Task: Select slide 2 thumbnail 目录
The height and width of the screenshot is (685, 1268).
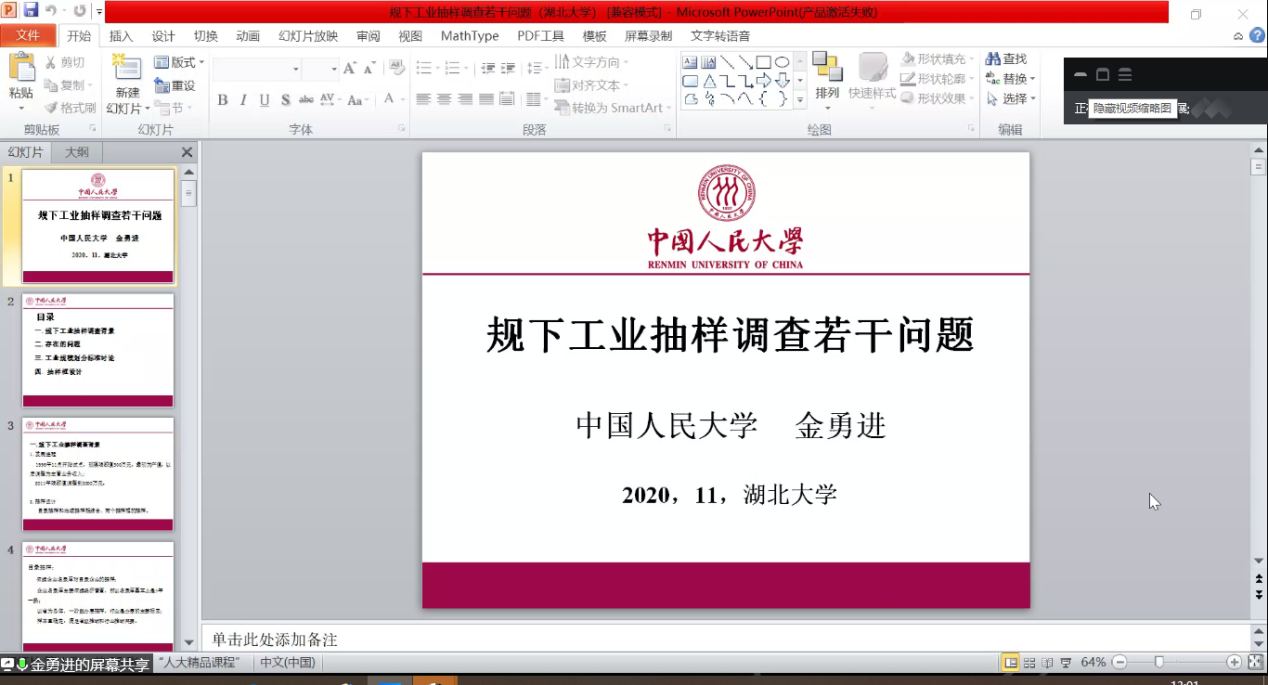Action: pyautogui.click(x=98, y=349)
